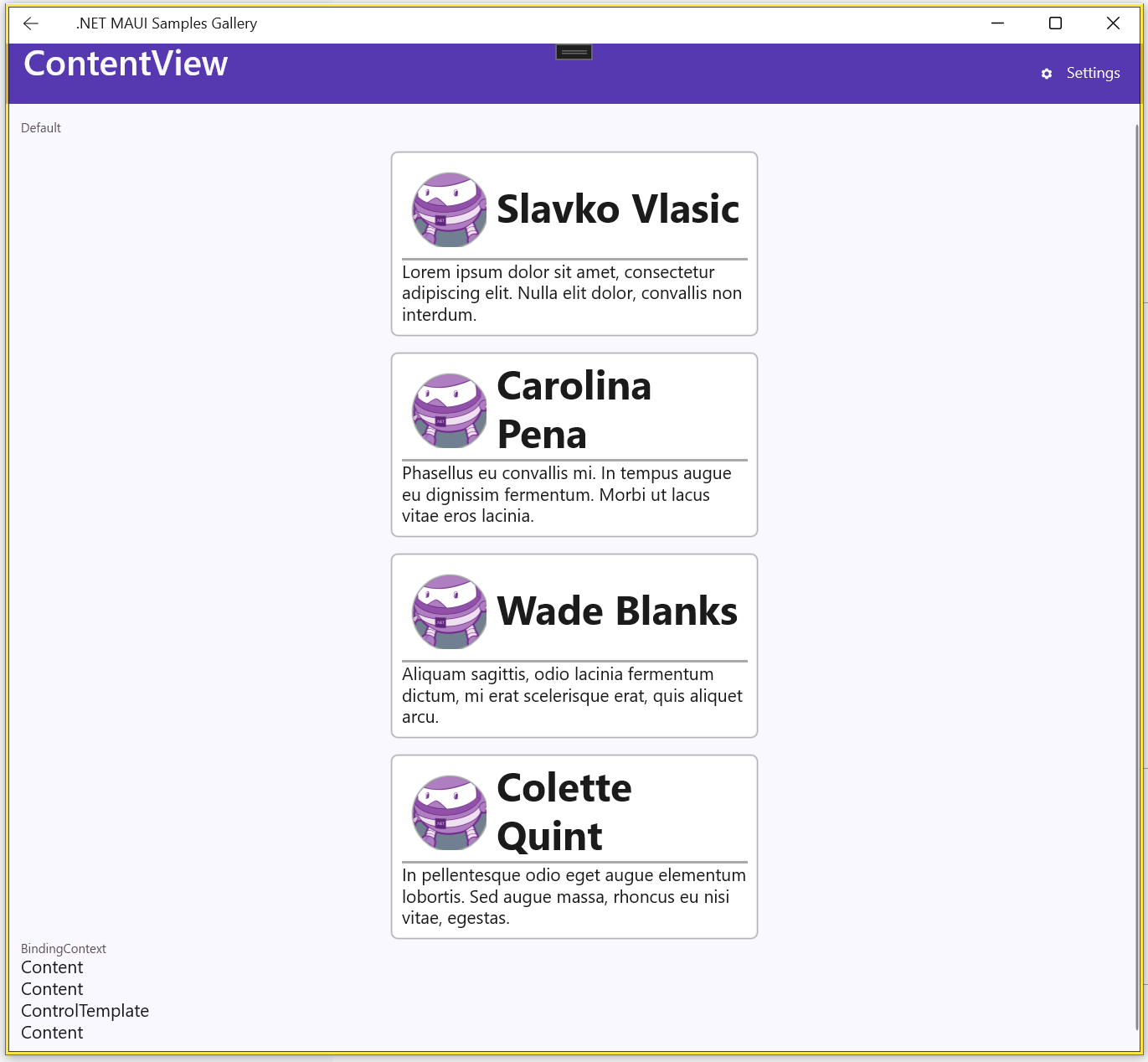This screenshot has width=1148, height=1062.
Task: Click the back arrow in title bar
Action: (x=31, y=23)
